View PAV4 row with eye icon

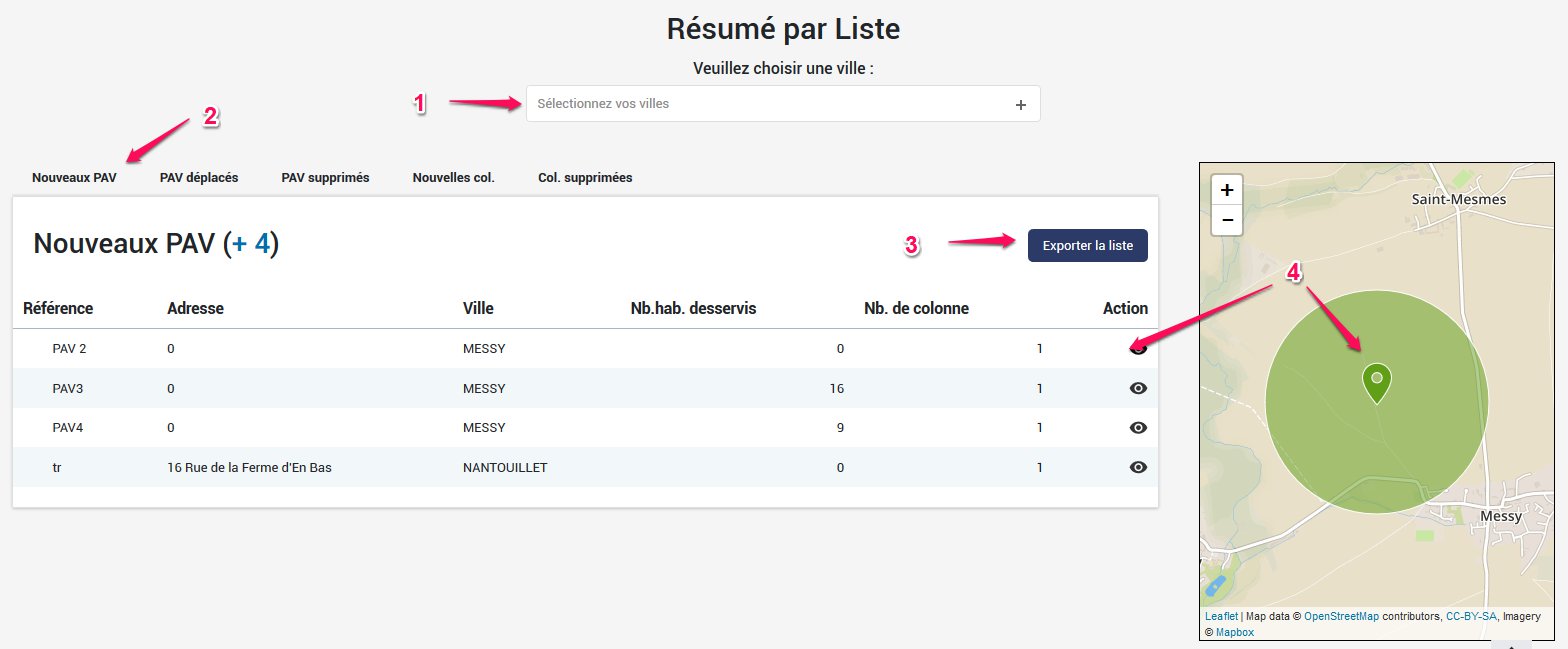tap(1137, 427)
